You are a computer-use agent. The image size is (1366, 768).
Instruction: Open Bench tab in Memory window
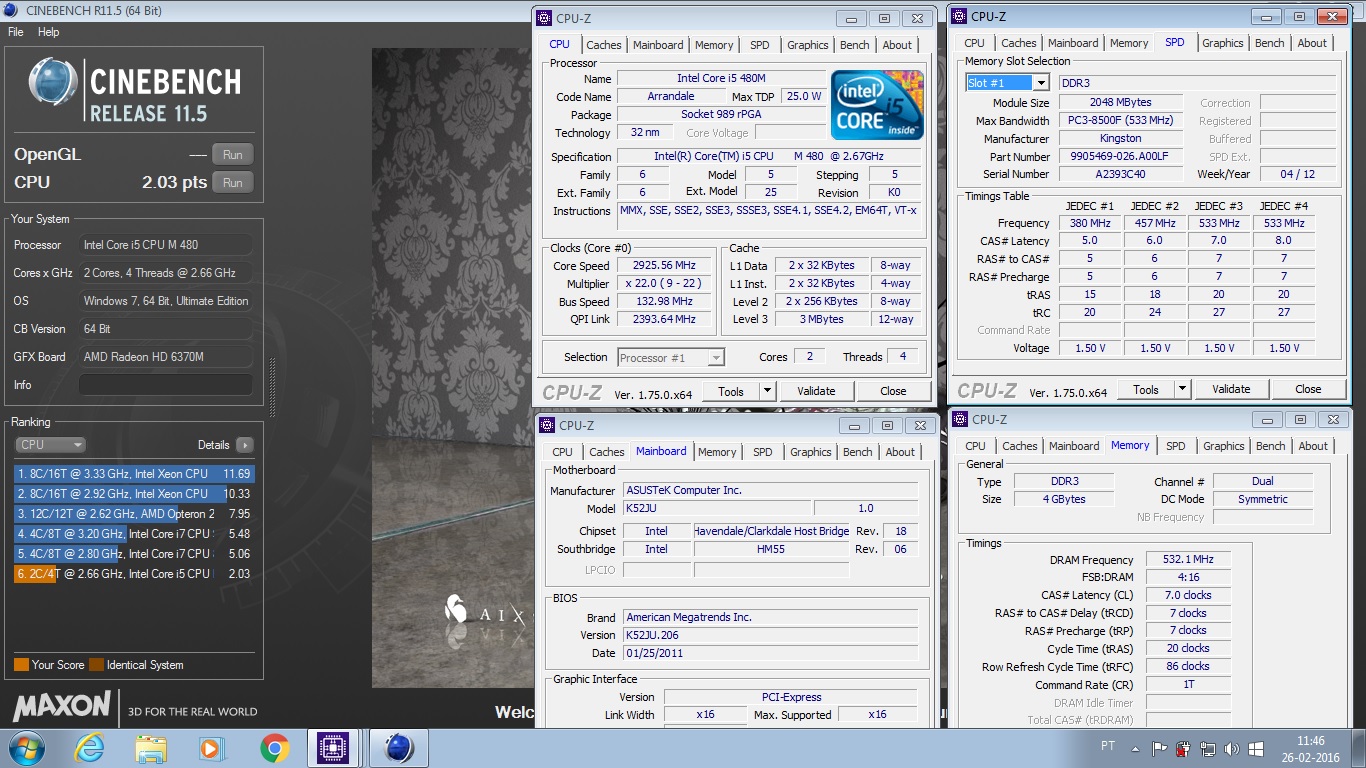1270,446
